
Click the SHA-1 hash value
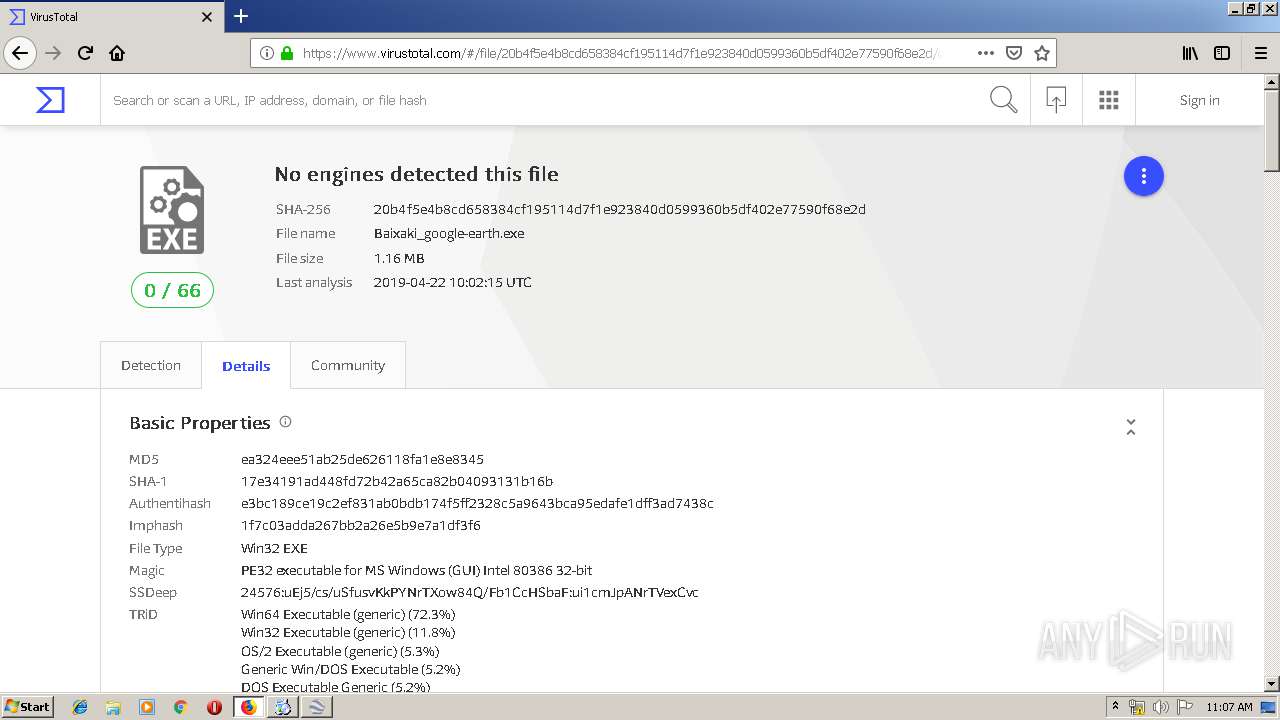397,481
